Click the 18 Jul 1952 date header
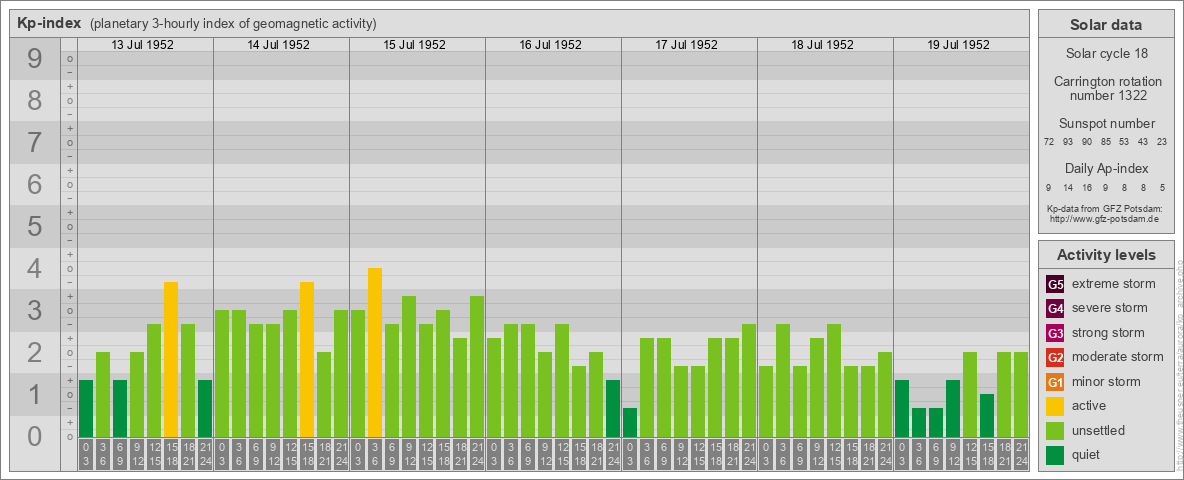The height and width of the screenshot is (480, 1184). coord(822,45)
